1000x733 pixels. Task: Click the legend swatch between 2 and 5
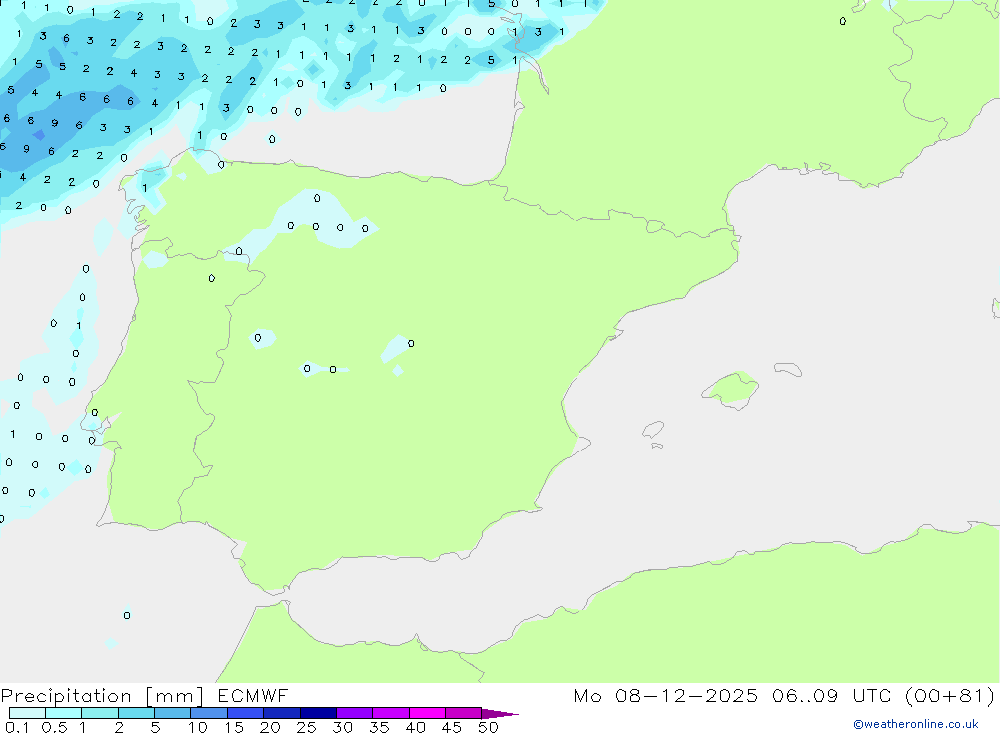(x=136, y=713)
